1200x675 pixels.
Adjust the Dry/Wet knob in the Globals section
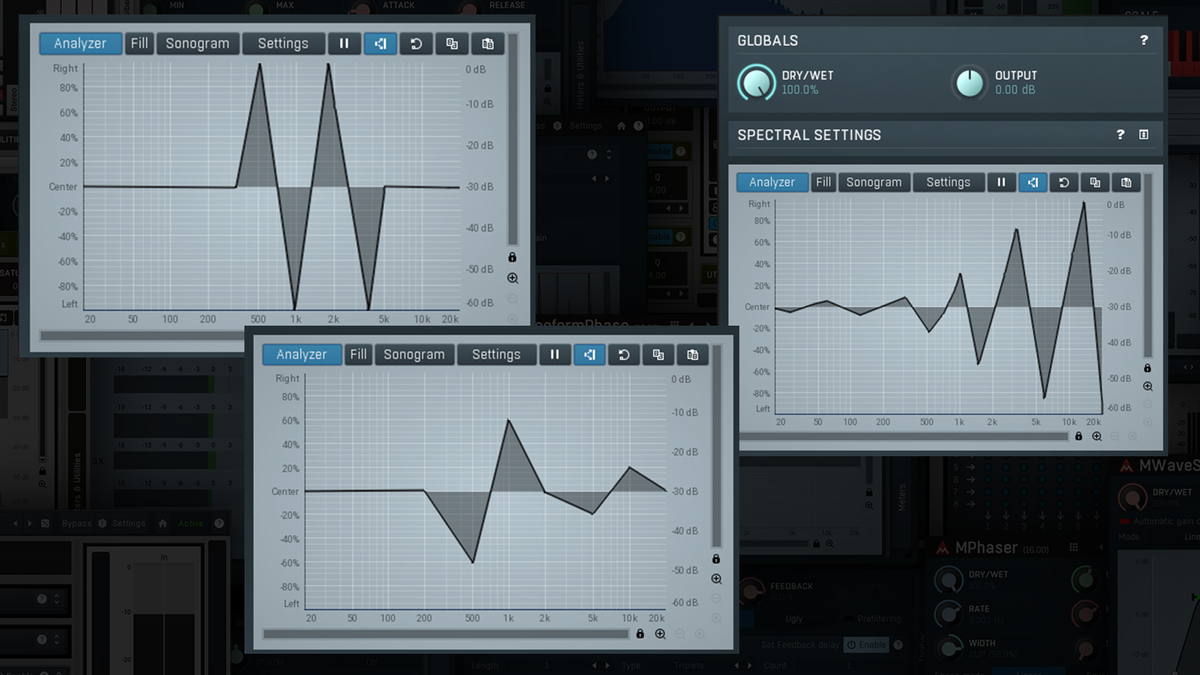(755, 83)
